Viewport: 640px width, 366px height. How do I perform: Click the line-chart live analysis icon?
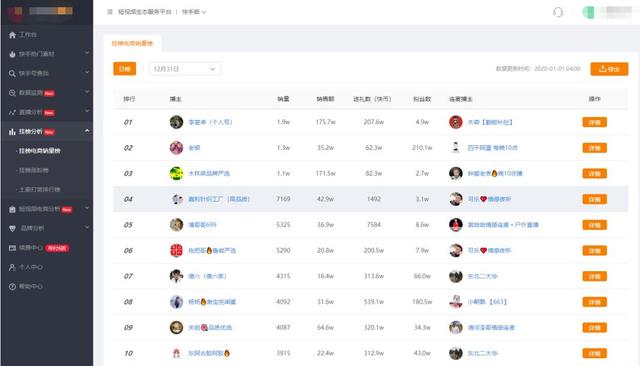click(12, 112)
